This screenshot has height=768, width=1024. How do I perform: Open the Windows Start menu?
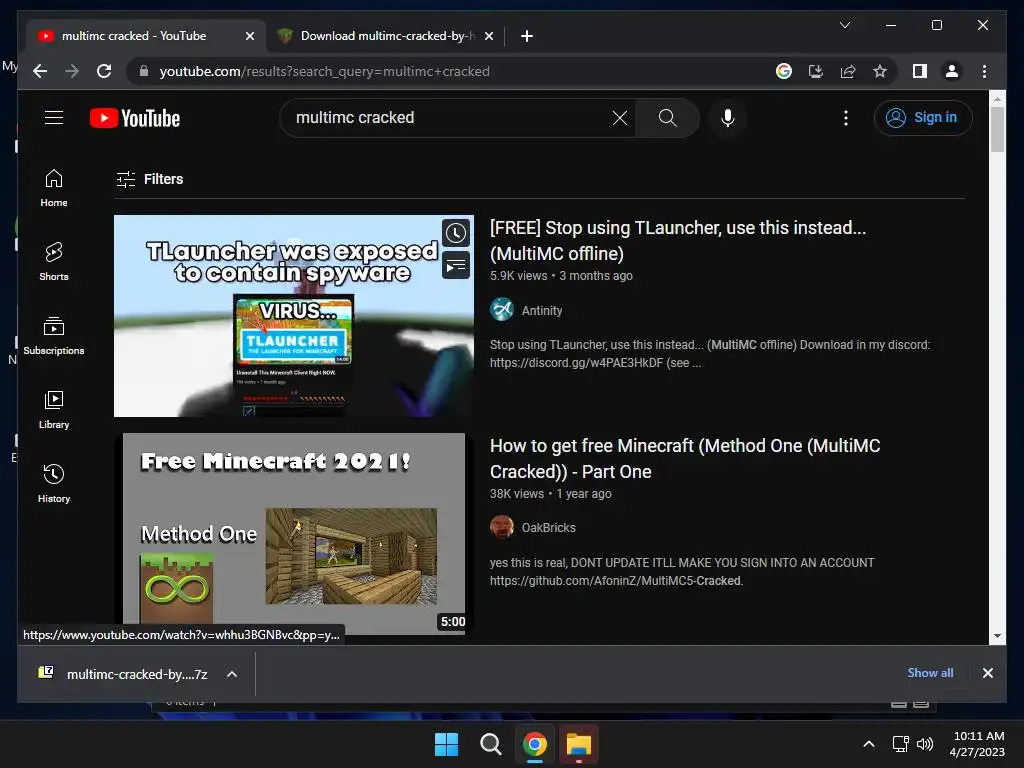click(x=447, y=744)
